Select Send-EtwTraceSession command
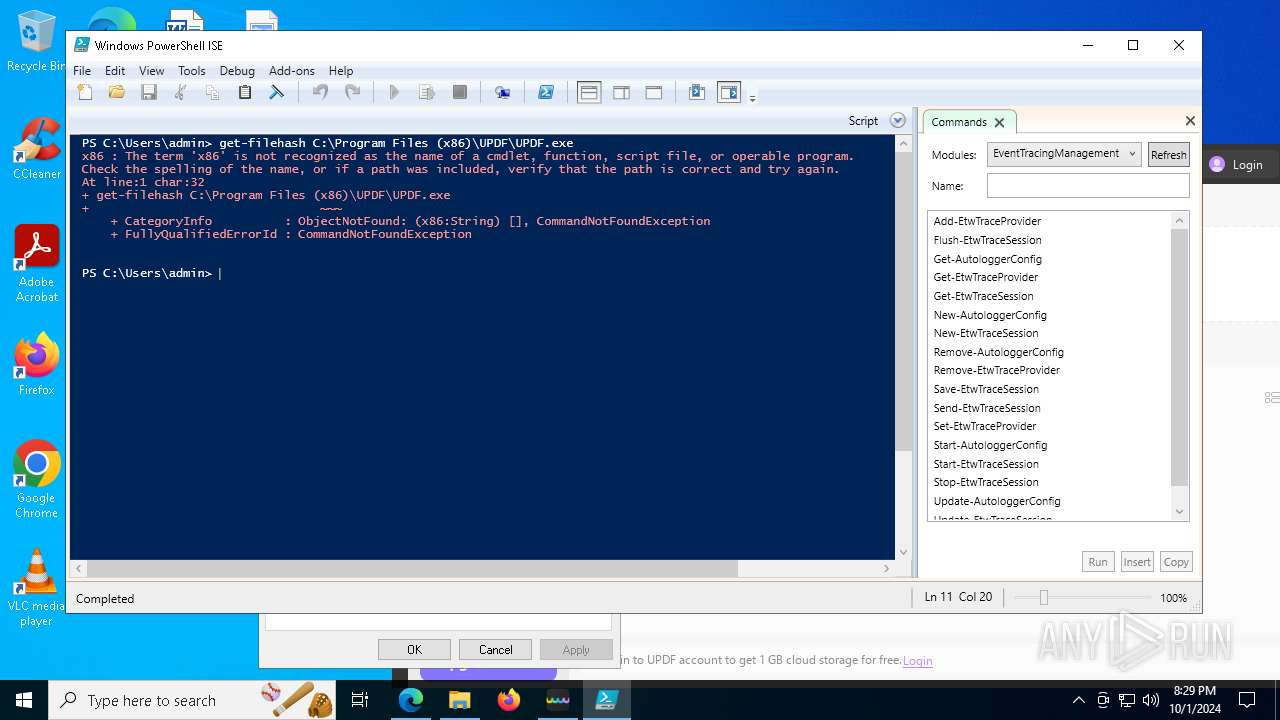Screen dimensions: 1280x720 (987, 408)
